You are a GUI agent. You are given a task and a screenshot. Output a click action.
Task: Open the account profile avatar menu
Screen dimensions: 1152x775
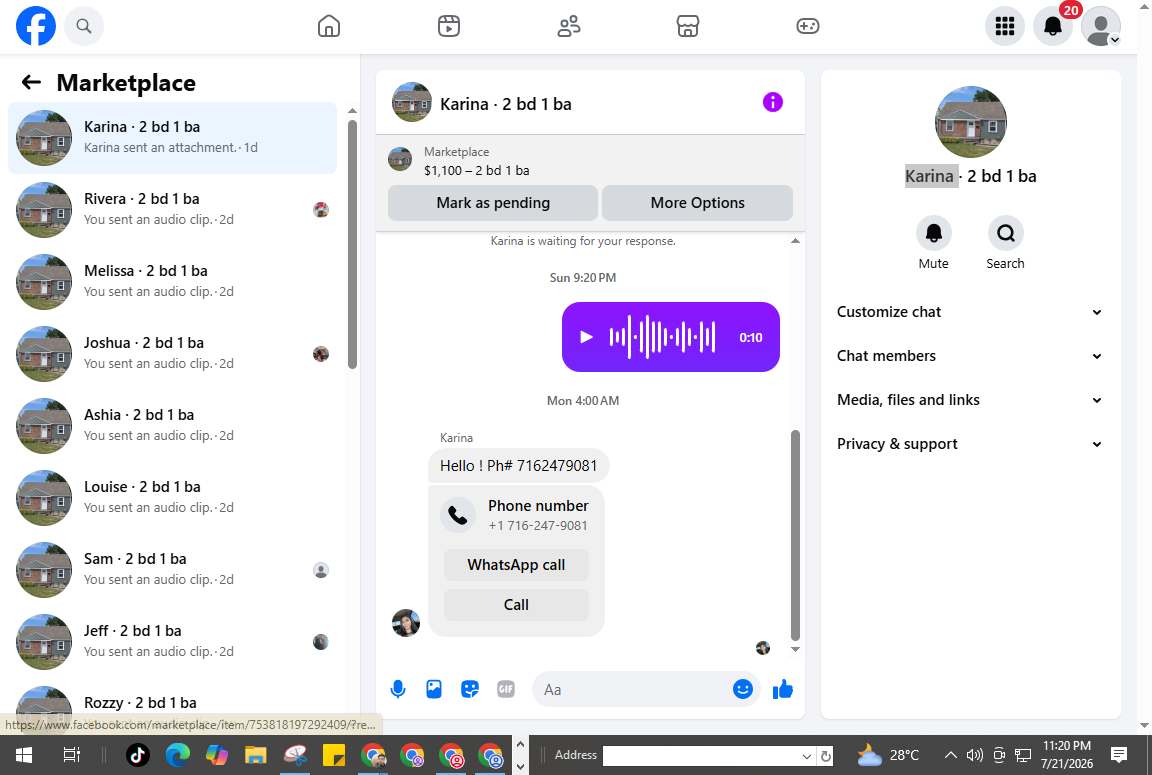click(x=1101, y=26)
